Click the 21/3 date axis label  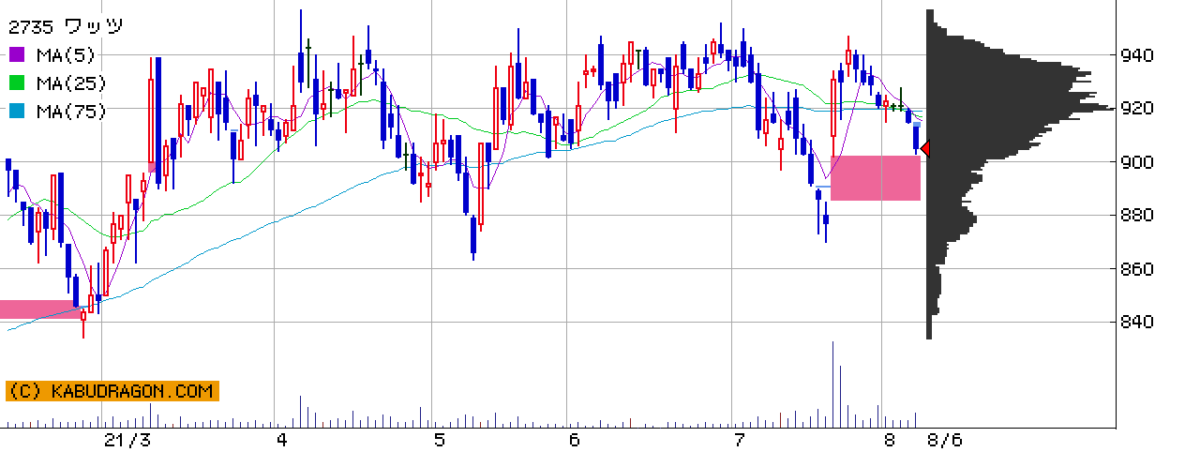[128, 439]
